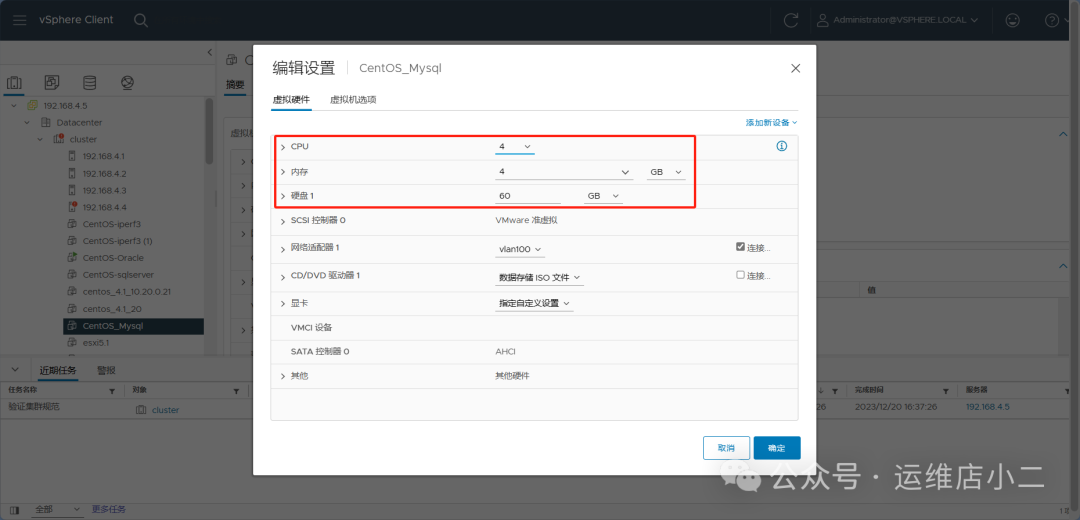Expand the 显卡 row
This screenshot has width=1080, height=520.
pos(282,304)
